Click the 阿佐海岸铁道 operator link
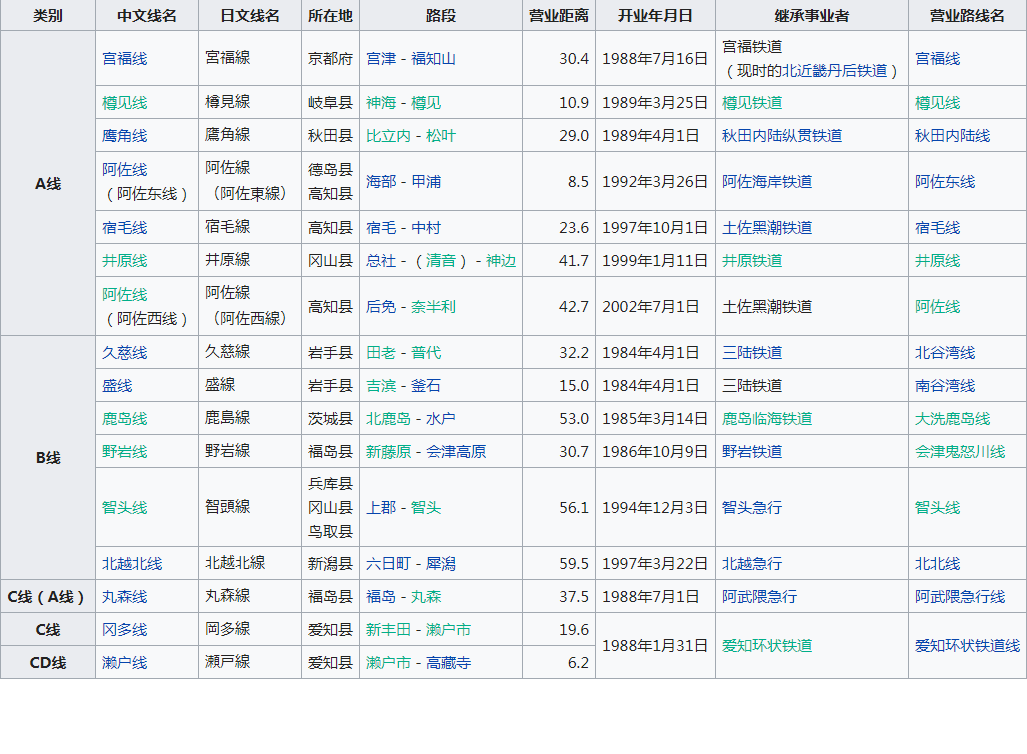Viewport: 1027px width, 754px height. coord(767,181)
